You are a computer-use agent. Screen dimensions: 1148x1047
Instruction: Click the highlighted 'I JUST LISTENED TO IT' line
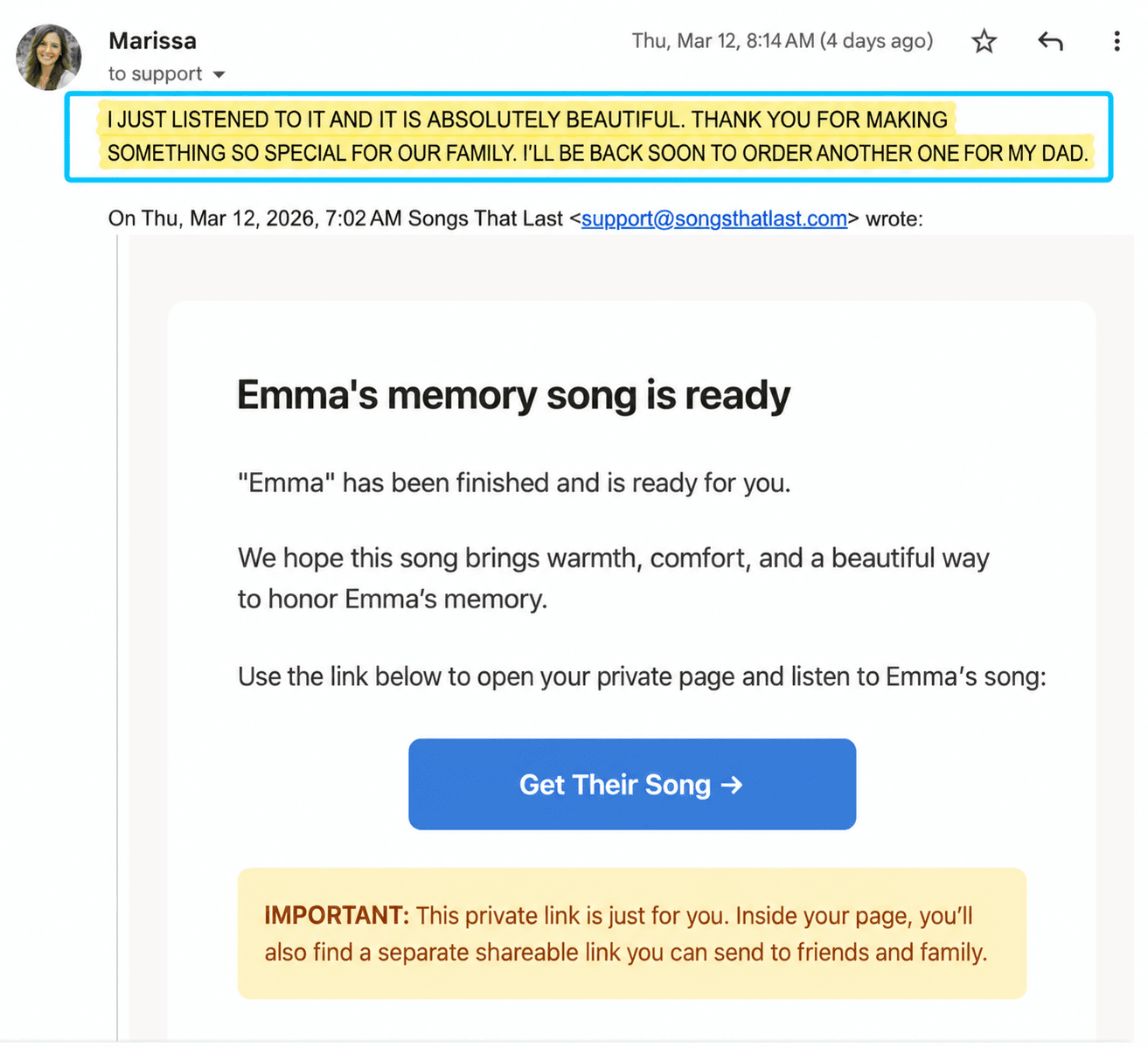coord(527,120)
